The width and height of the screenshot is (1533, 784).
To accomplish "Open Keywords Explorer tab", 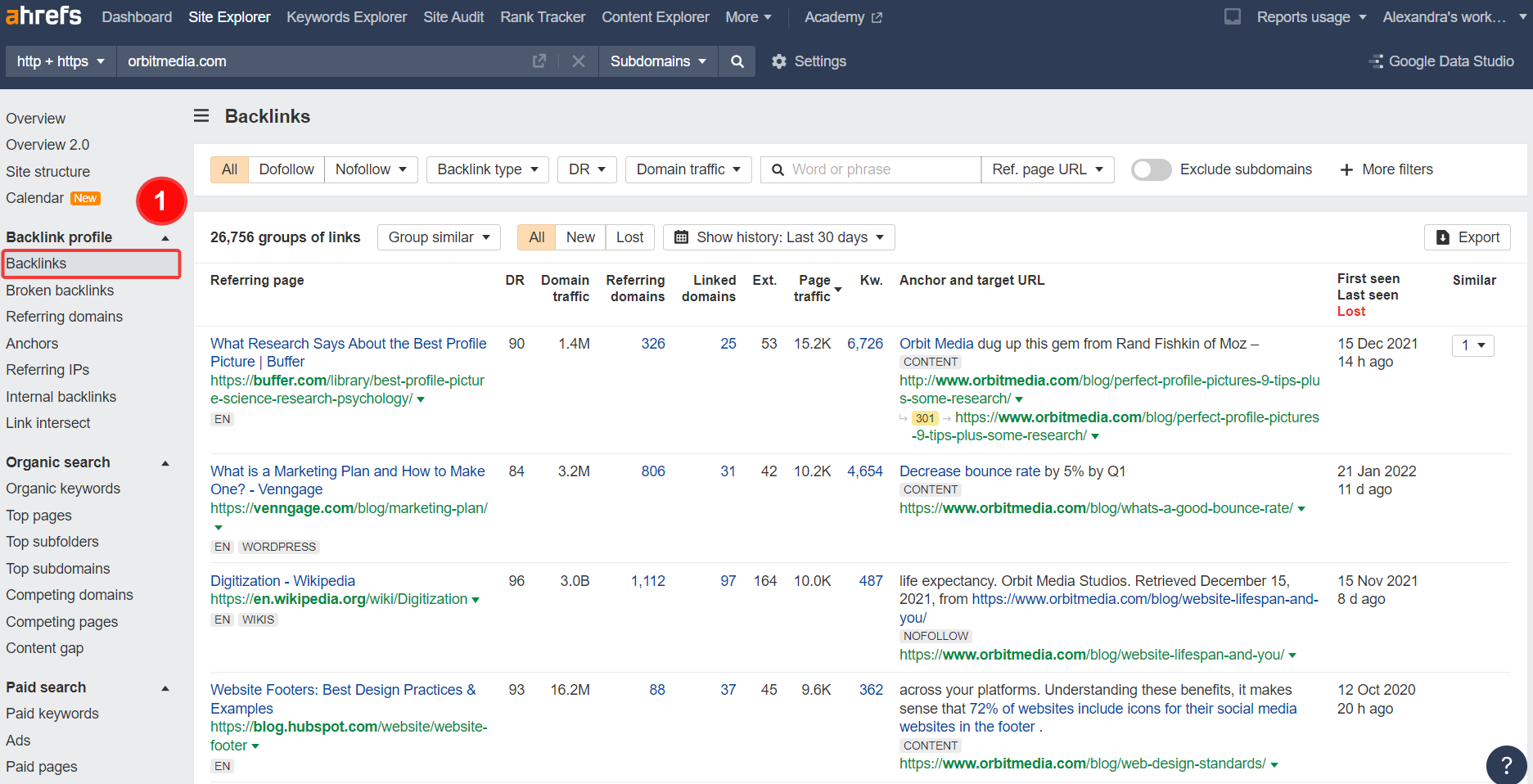I will [x=346, y=17].
